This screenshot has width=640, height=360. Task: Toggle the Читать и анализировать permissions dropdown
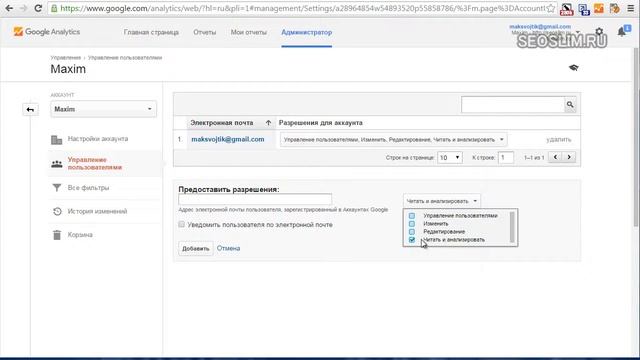(442, 201)
